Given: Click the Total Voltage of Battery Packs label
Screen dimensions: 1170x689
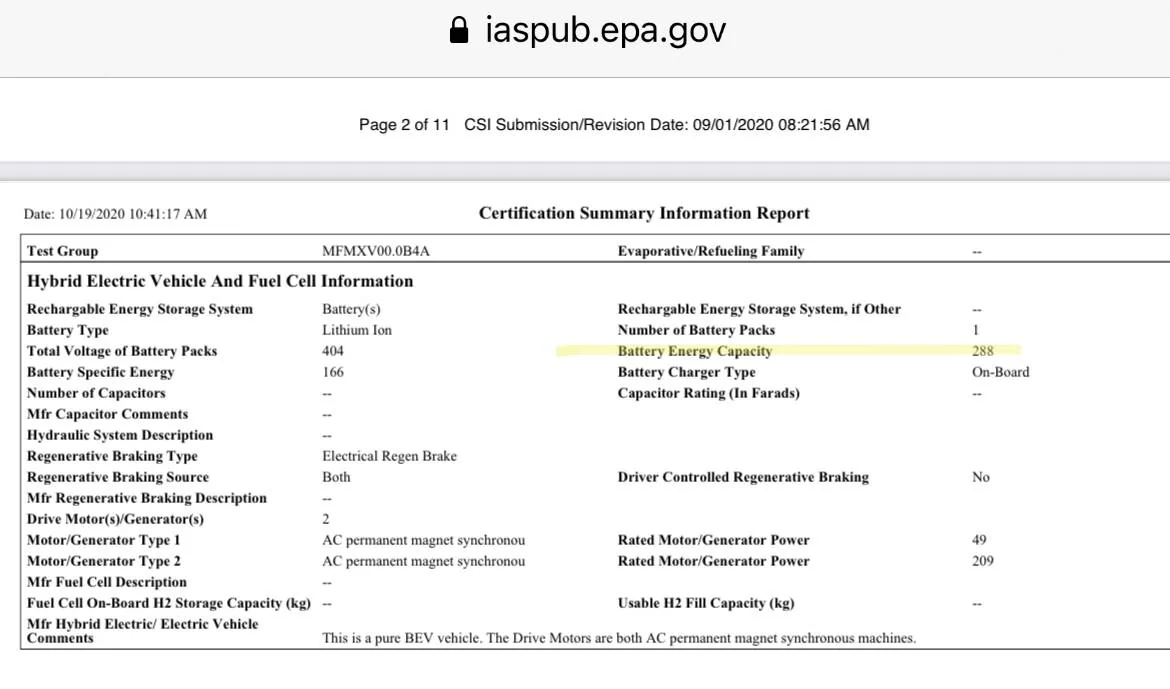Looking at the screenshot, I should click(x=122, y=351).
